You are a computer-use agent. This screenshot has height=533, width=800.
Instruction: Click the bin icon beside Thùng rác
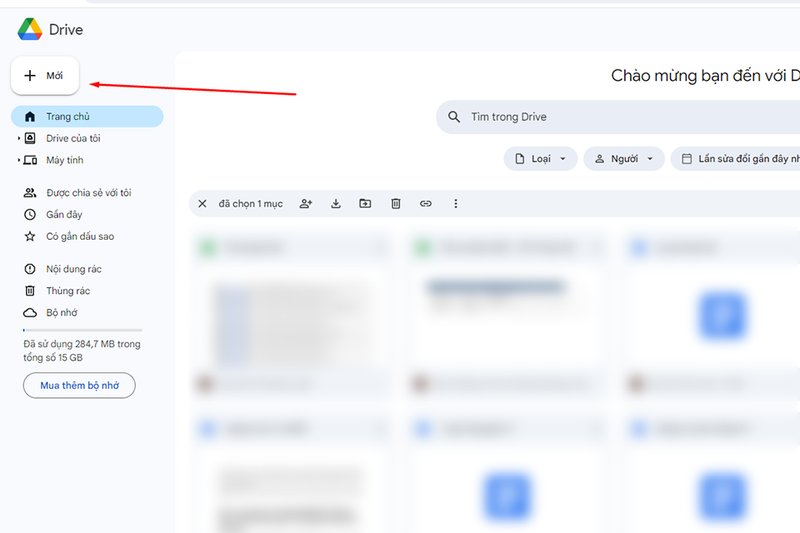pos(30,291)
